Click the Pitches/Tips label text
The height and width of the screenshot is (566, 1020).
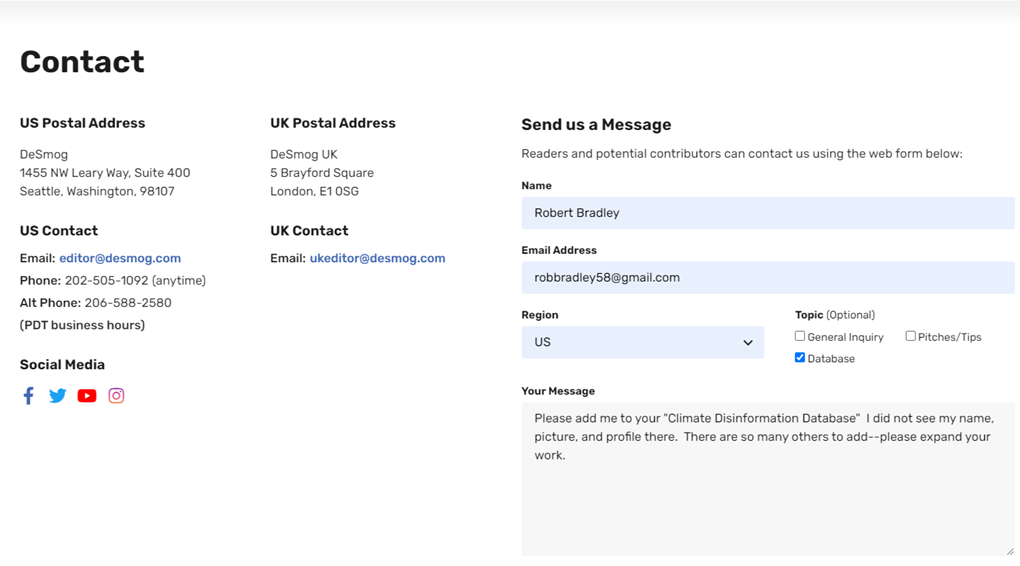point(949,337)
